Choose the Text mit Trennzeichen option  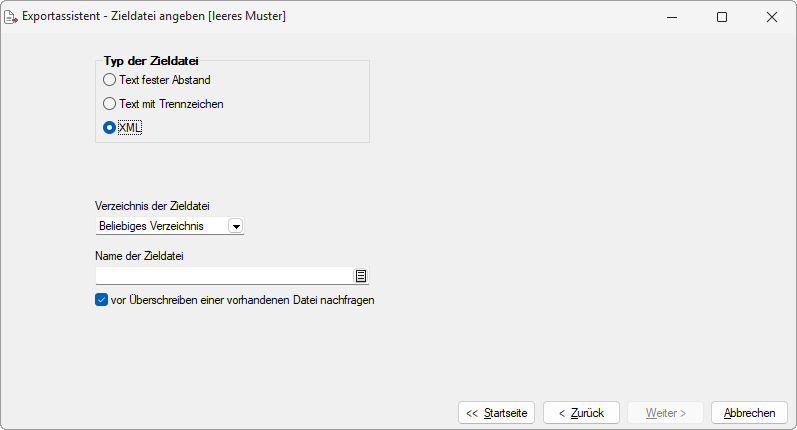[109, 104]
